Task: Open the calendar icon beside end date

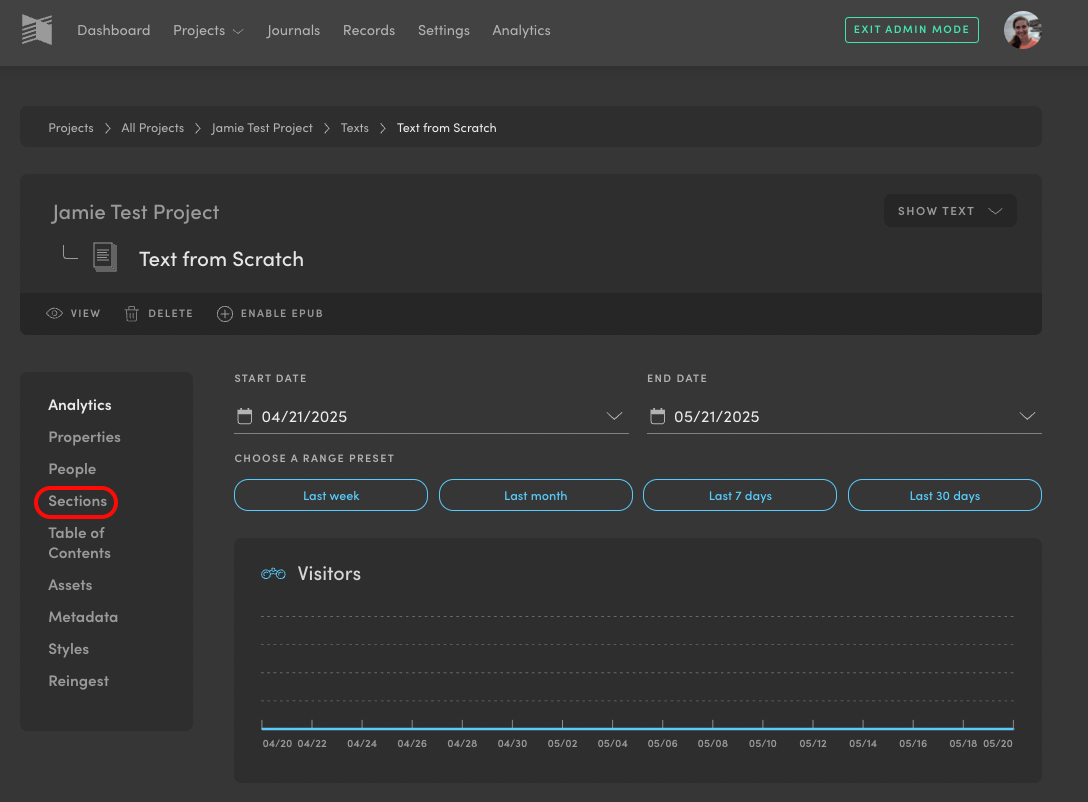Action: [x=658, y=415]
